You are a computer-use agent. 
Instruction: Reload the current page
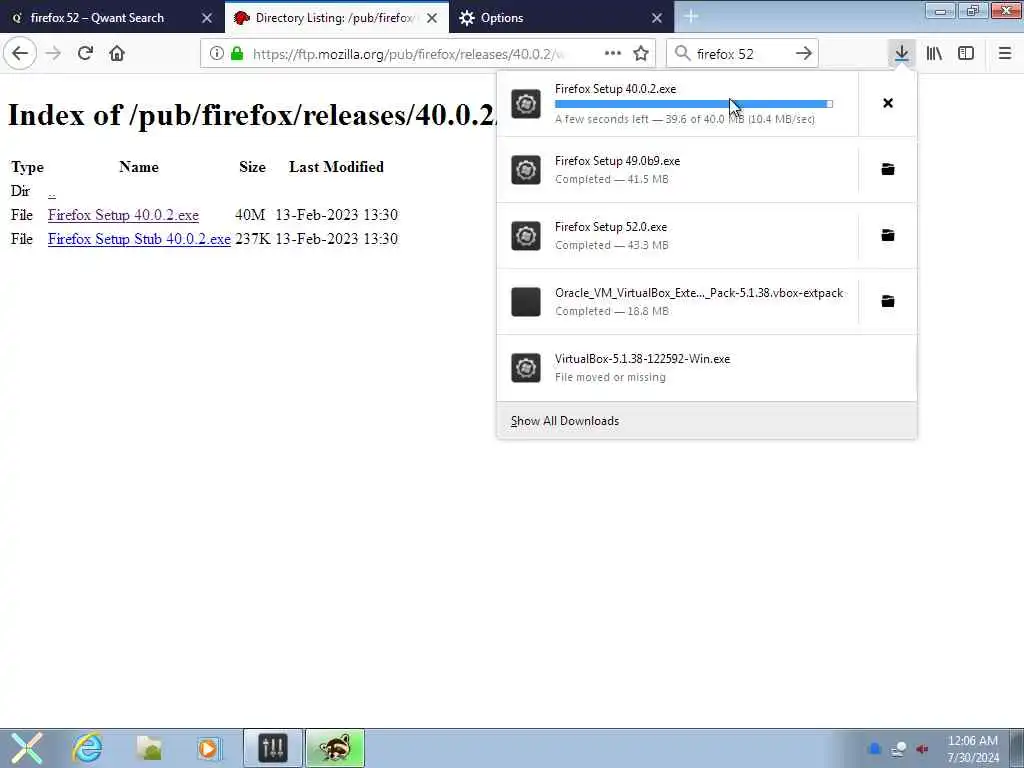click(x=85, y=54)
